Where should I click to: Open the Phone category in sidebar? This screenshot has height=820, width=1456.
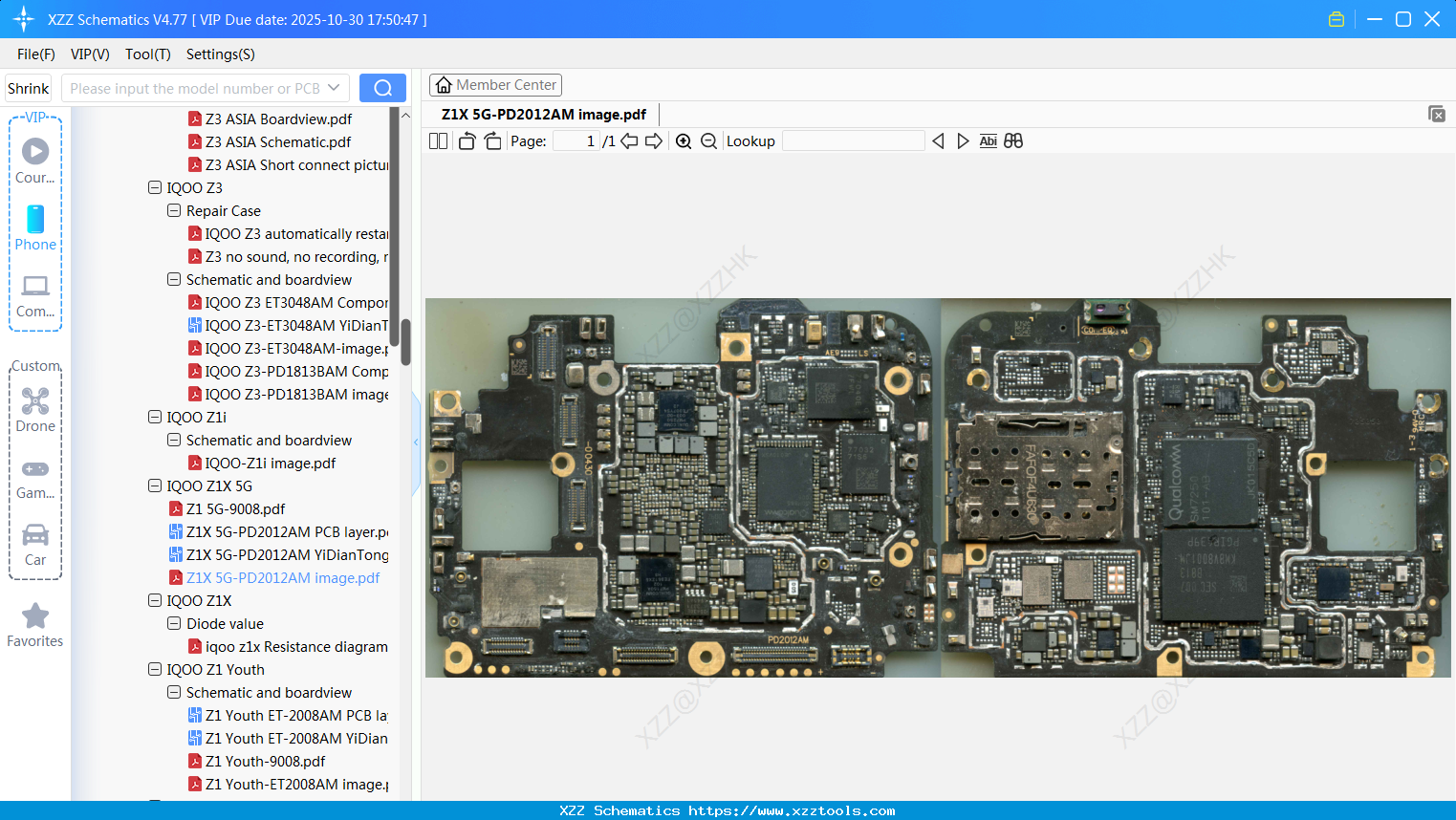pyautogui.click(x=35, y=227)
